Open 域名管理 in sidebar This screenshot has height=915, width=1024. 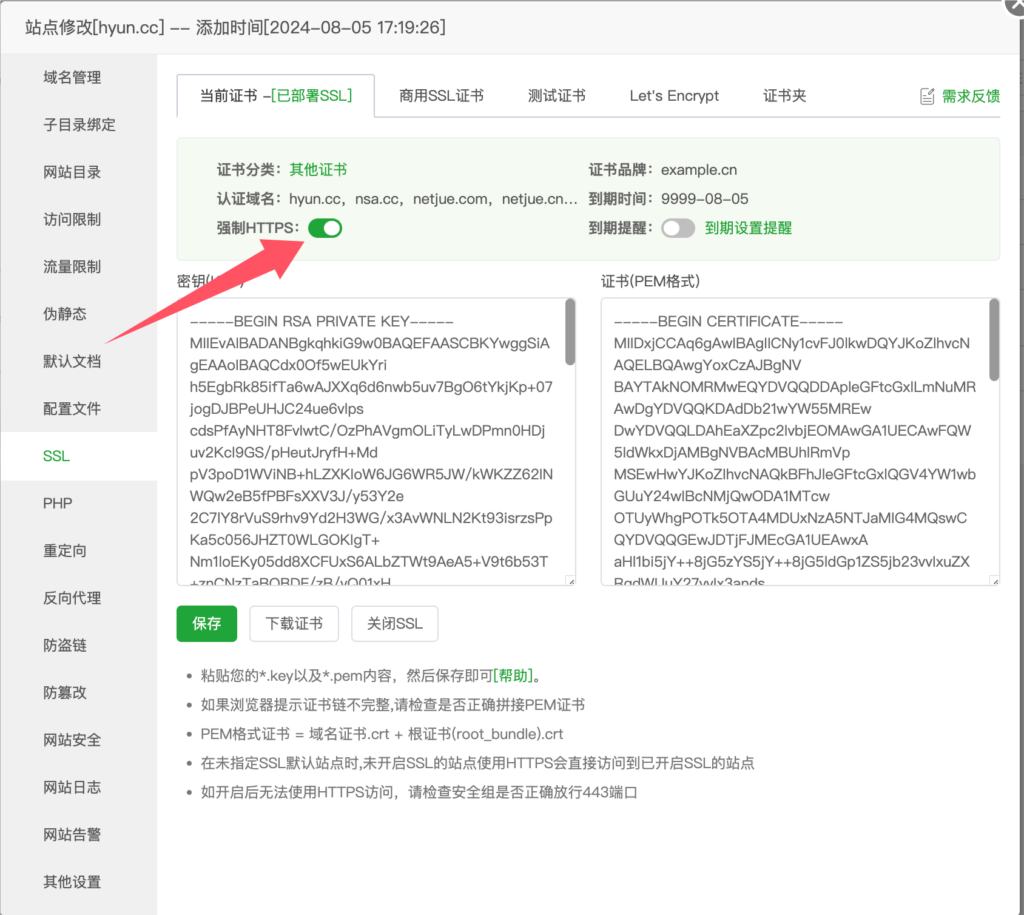pyautogui.click(x=72, y=78)
